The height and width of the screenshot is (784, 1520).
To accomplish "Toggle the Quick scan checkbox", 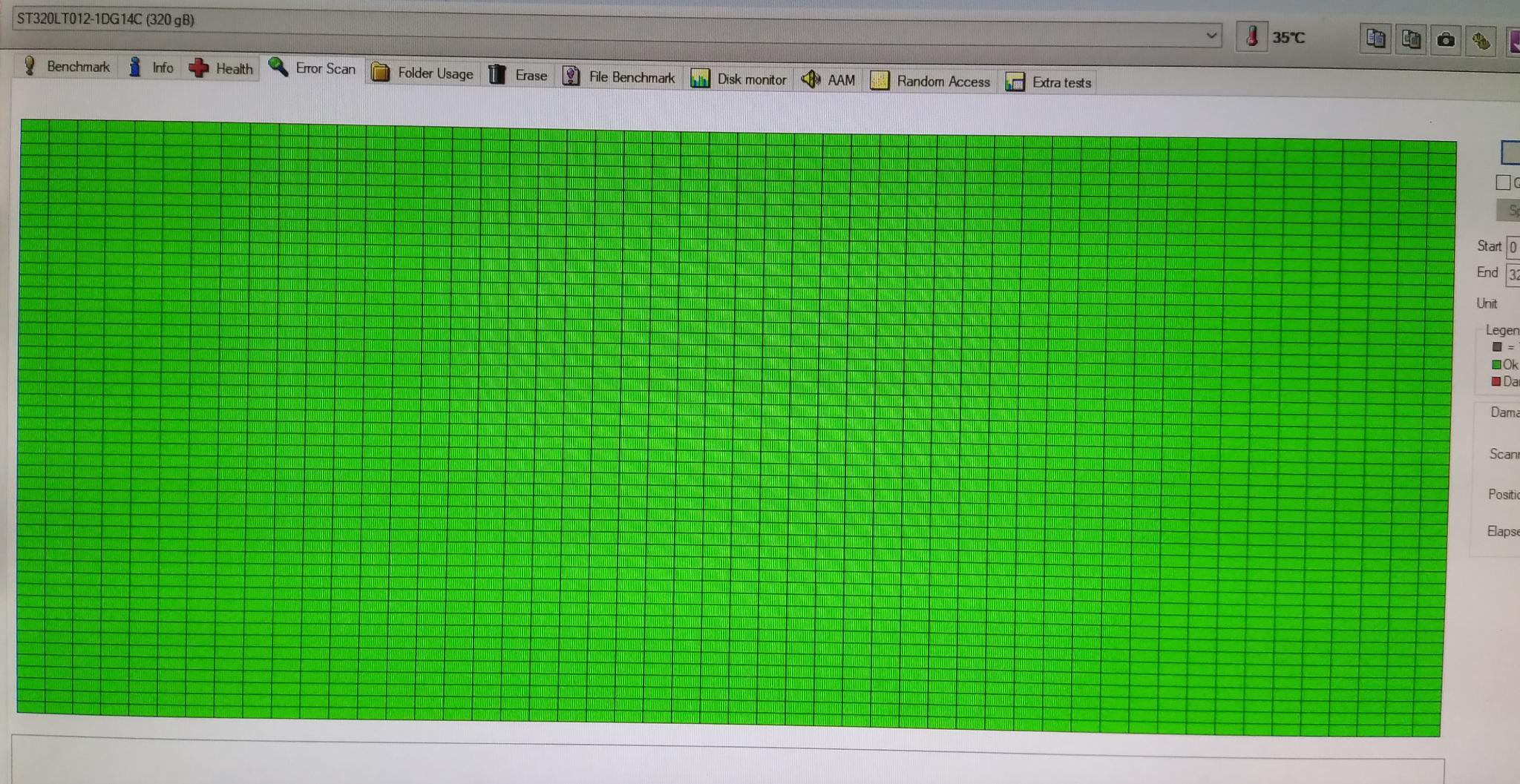I will tap(1503, 182).
